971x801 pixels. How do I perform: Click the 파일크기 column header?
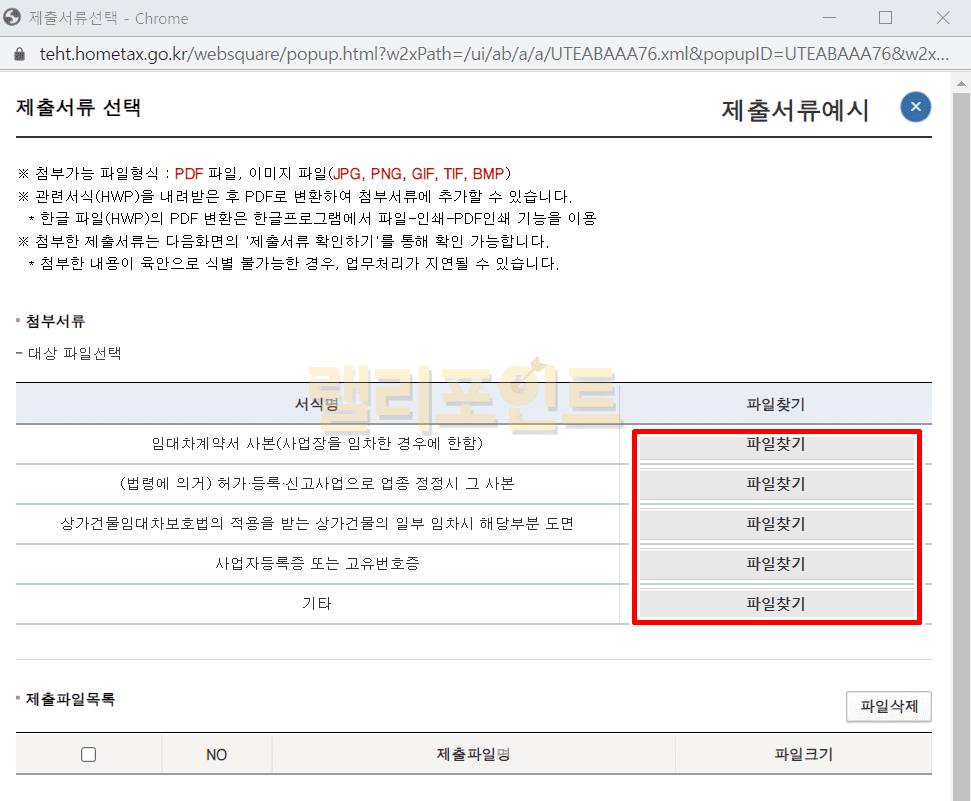803,755
